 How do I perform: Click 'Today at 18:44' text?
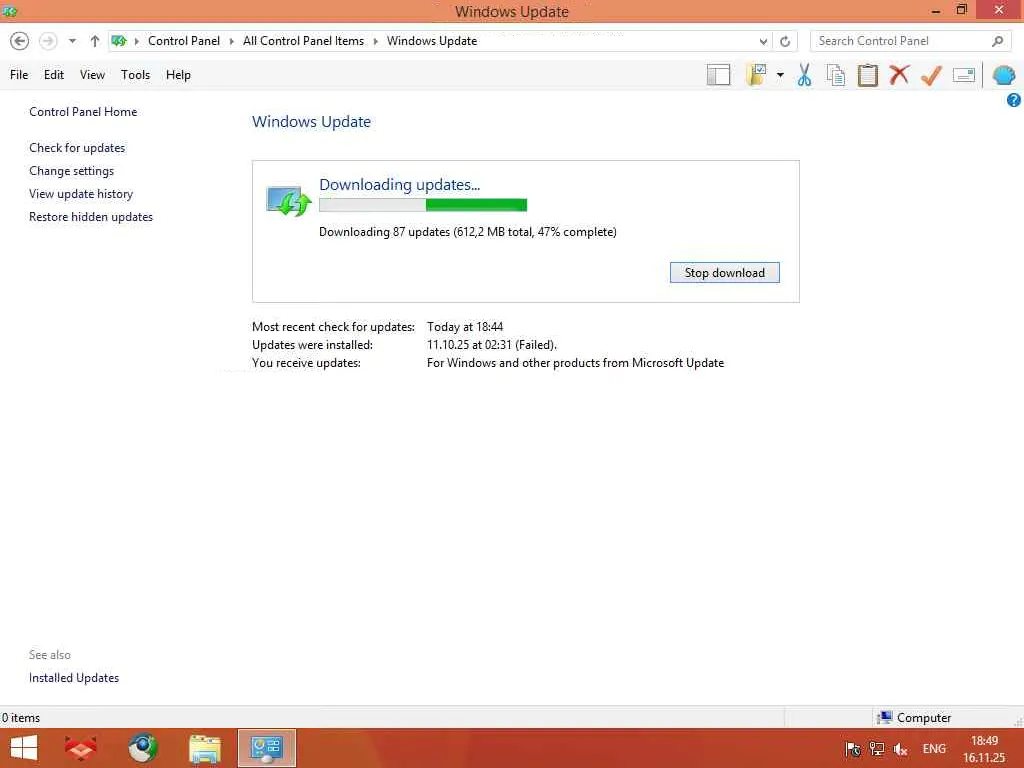point(465,327)
